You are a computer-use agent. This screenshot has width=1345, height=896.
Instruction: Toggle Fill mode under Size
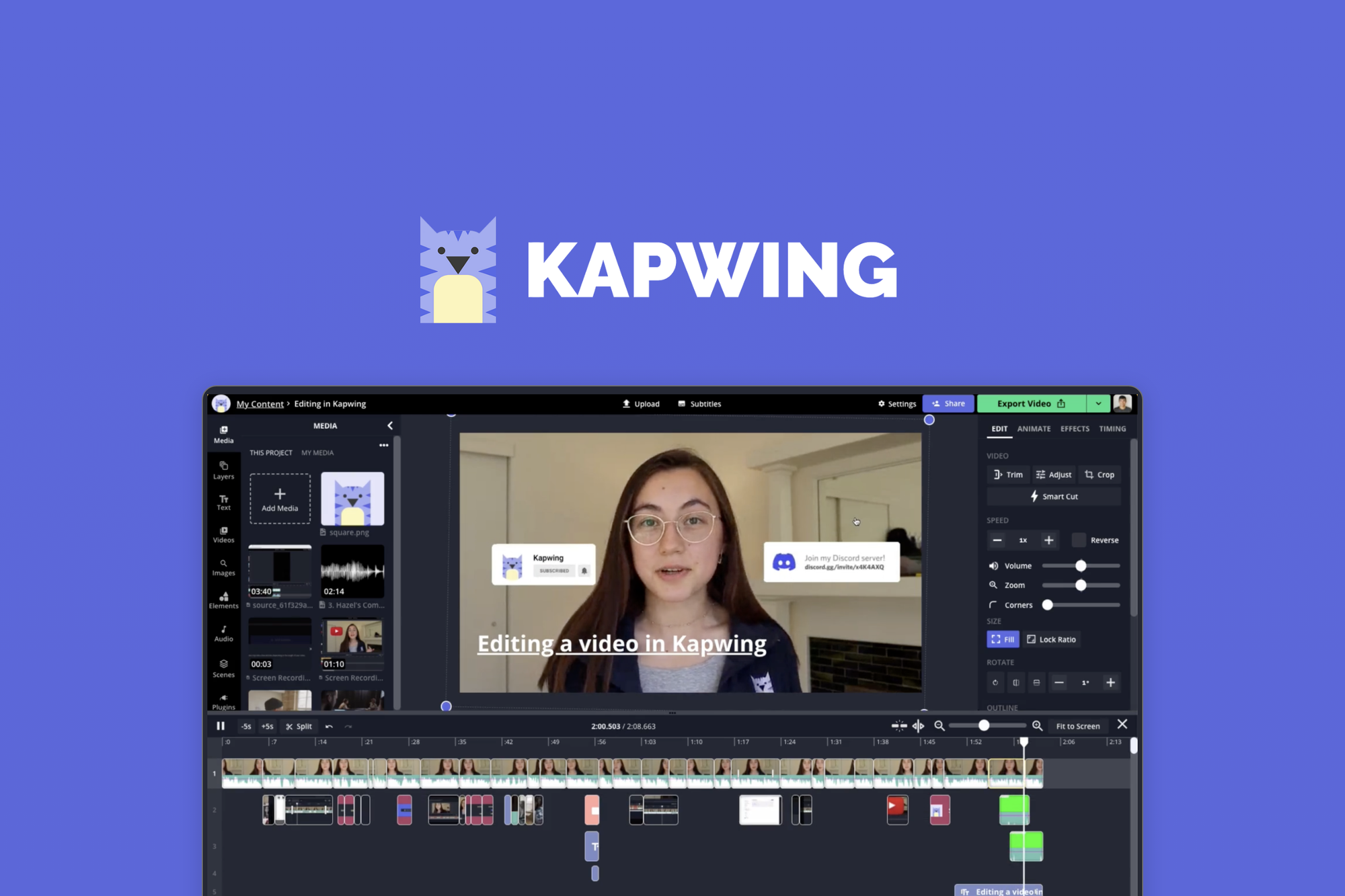point(1003,639)
